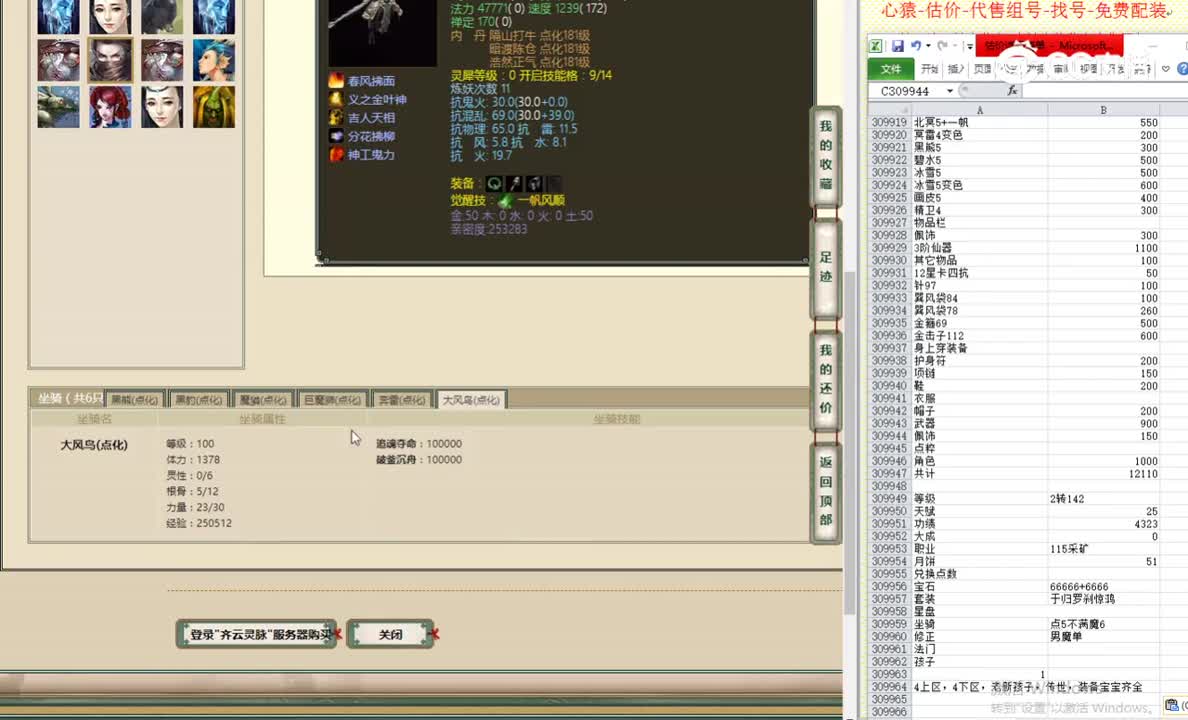Image resolution: width=1188 pixels, height=720 pixels.
Task: Click the 义之金叶神 skill icon
Action: click(337, 97)
